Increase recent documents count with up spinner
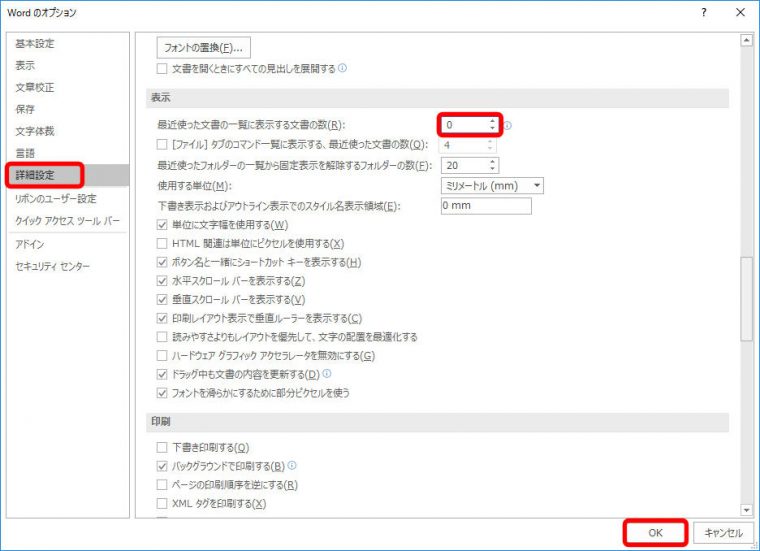760x551 pixels. (x=492, y=121)
